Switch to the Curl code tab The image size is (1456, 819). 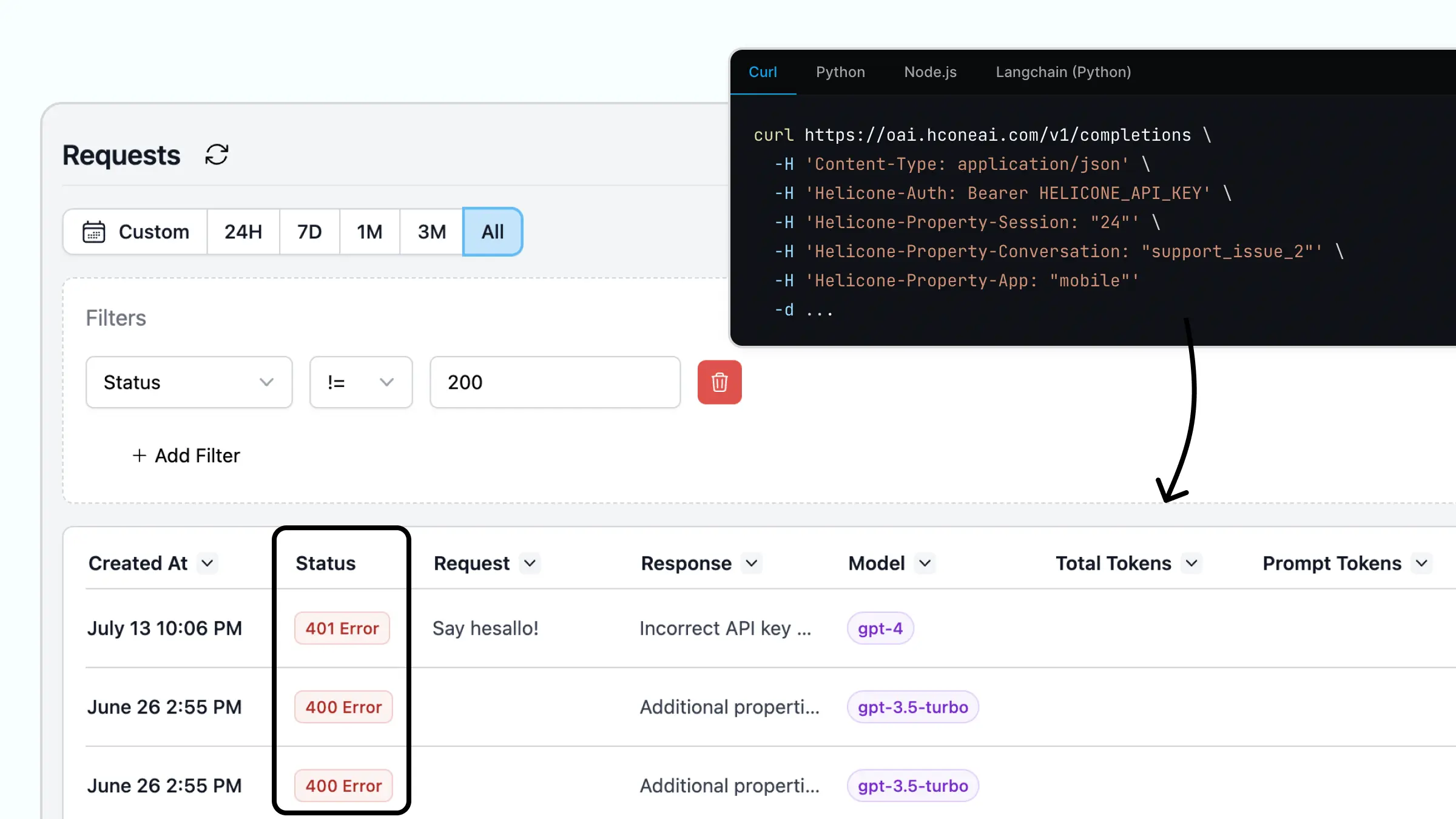[x=763, y=72]
